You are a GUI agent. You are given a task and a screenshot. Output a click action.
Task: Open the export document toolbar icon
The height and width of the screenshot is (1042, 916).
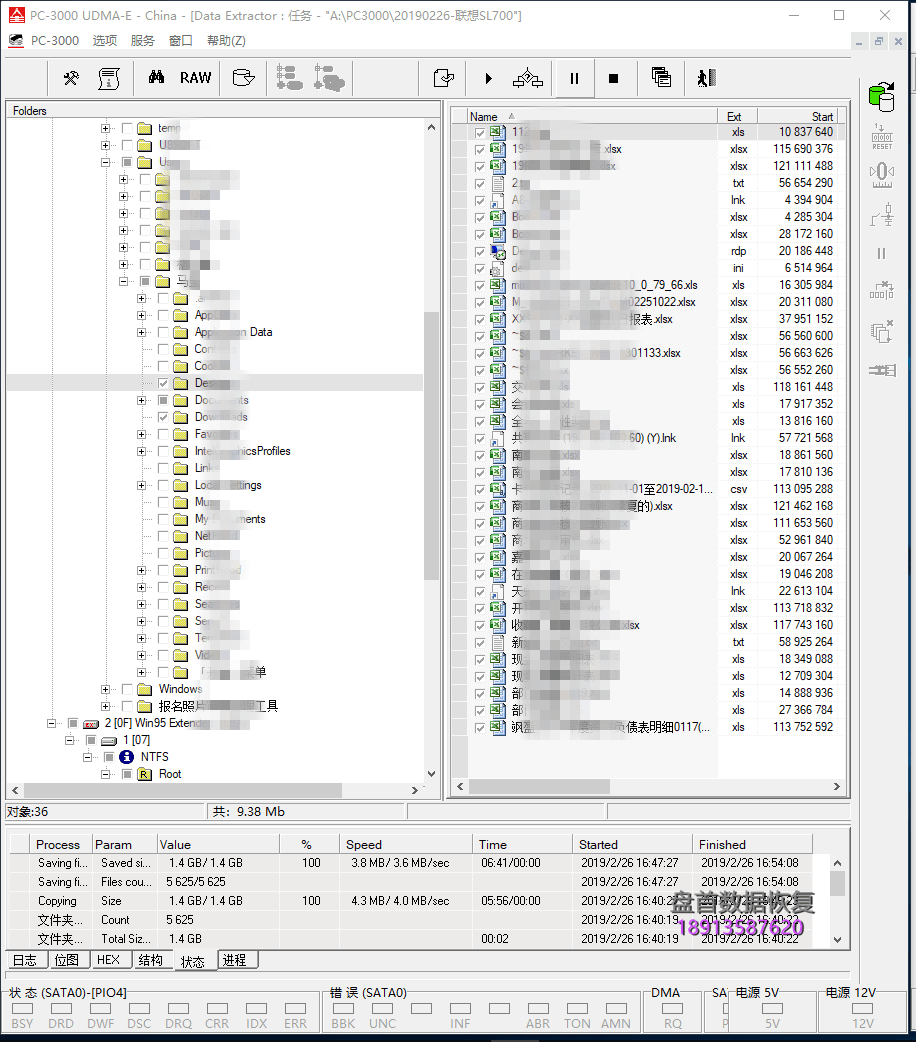pos(443,78)
